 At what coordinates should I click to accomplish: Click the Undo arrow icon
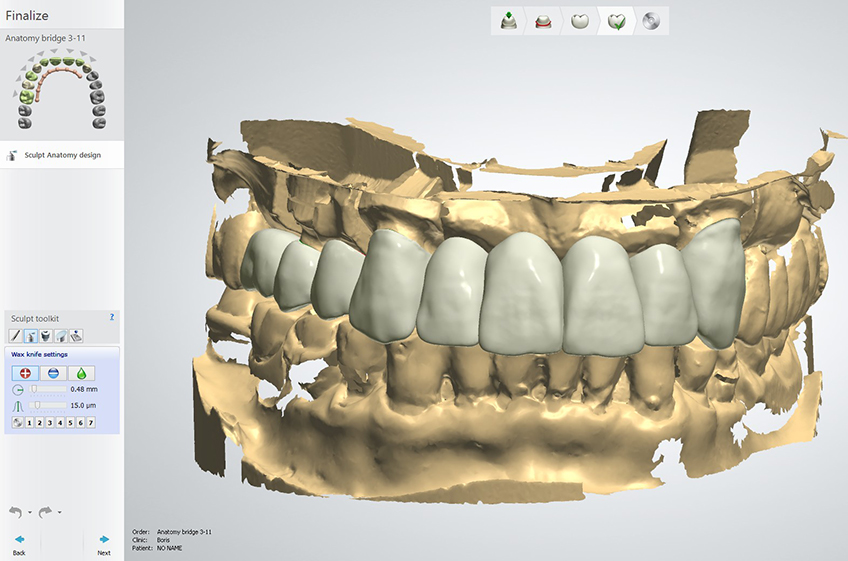click(14, 512)
